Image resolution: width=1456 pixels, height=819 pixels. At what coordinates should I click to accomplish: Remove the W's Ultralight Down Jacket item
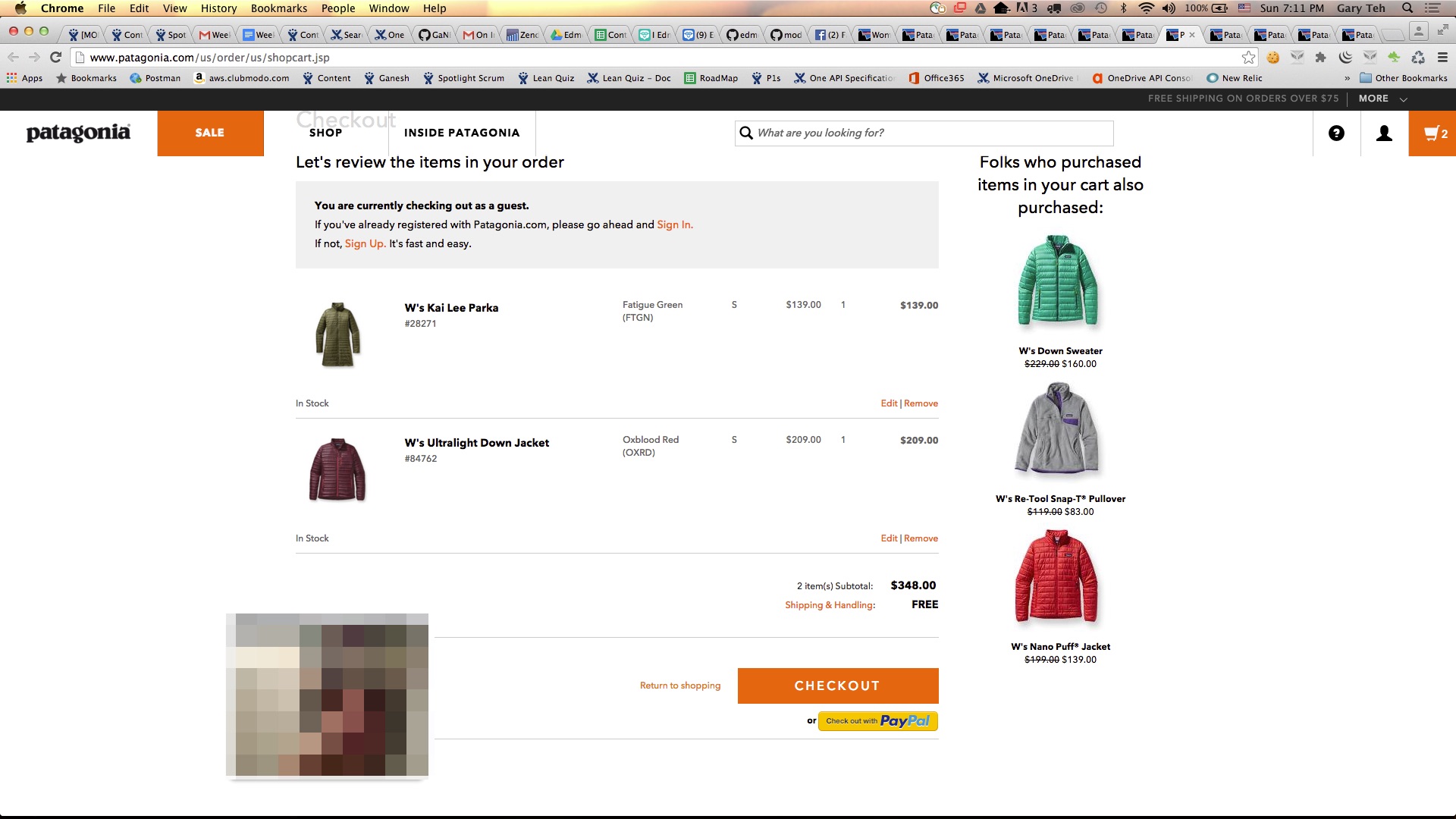[x=921, y=538]
